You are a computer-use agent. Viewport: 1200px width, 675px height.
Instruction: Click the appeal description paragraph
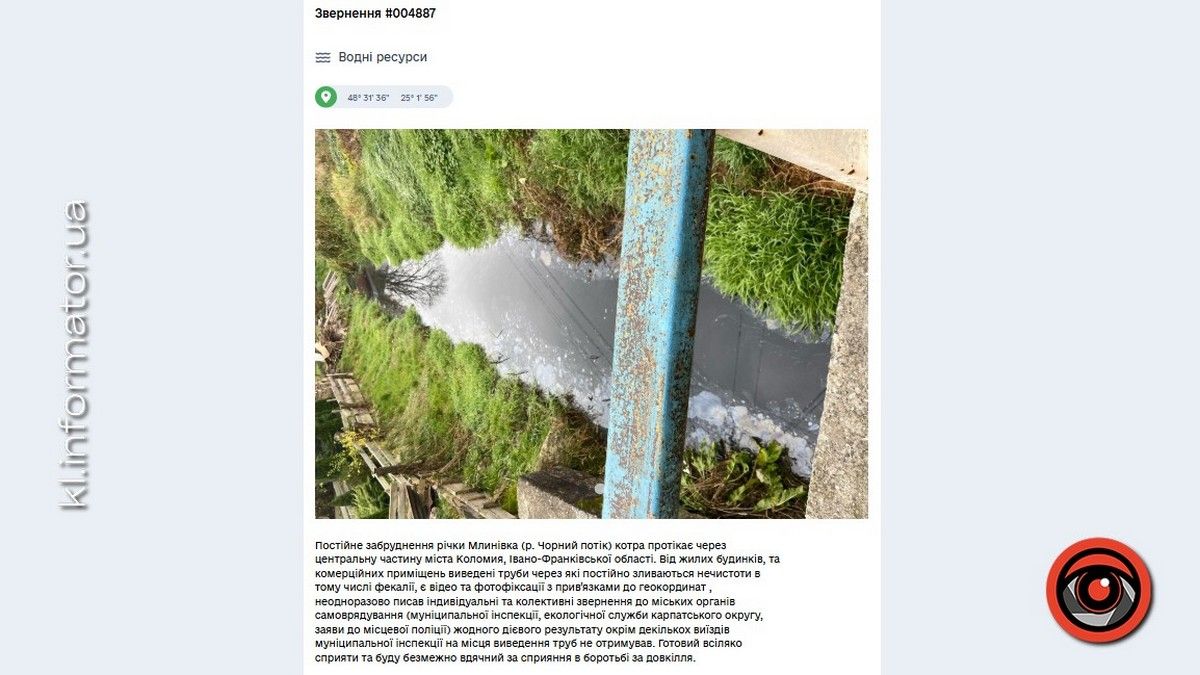click(547, 601)
